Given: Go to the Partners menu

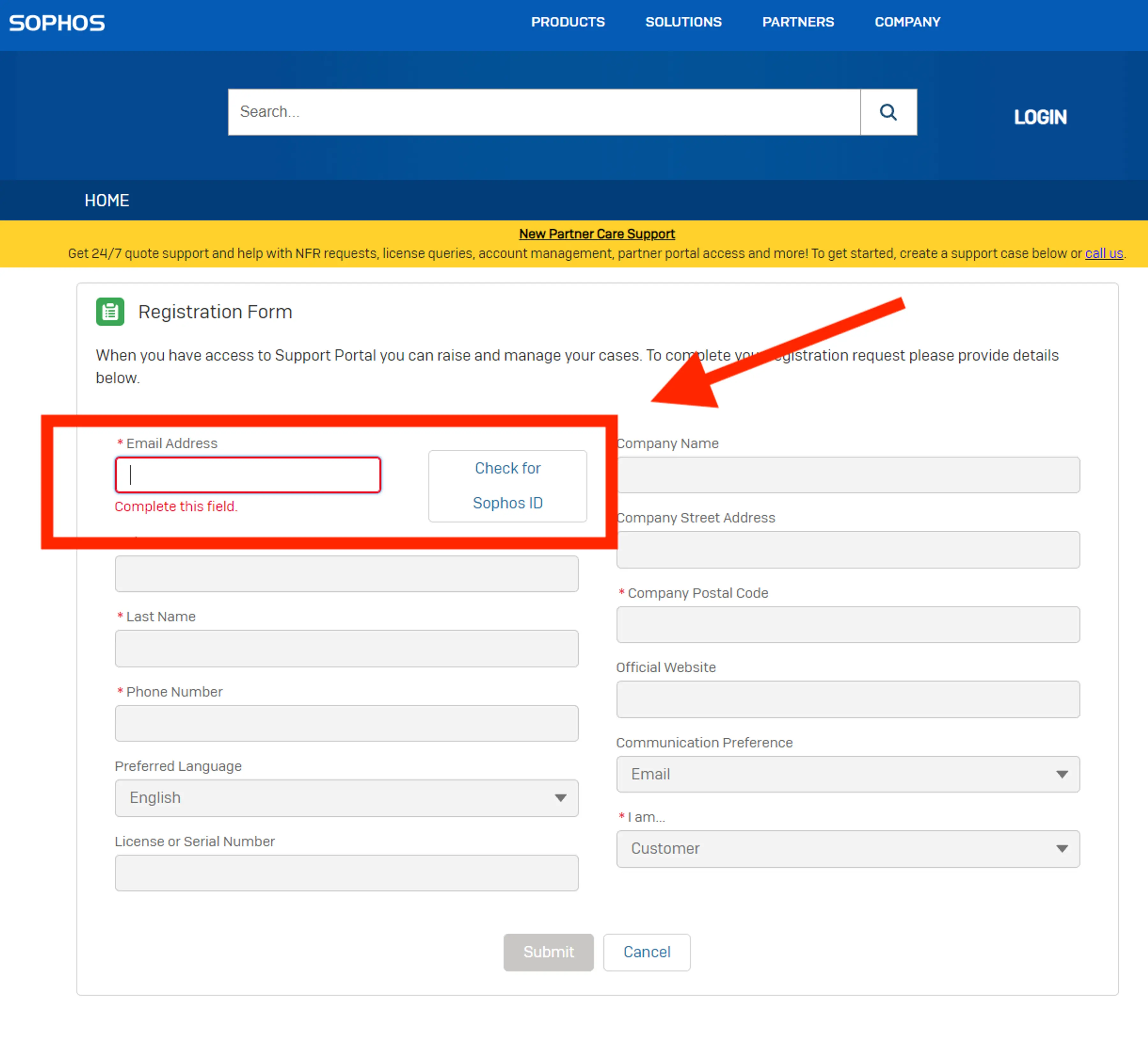Looking at the screenshot, I should coord(798,22).
